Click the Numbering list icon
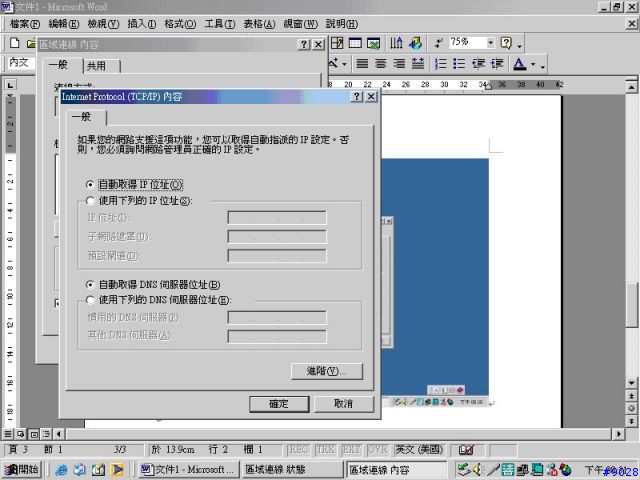The width and height of the screenshot is (640, 480). click(x=440, y=64)
